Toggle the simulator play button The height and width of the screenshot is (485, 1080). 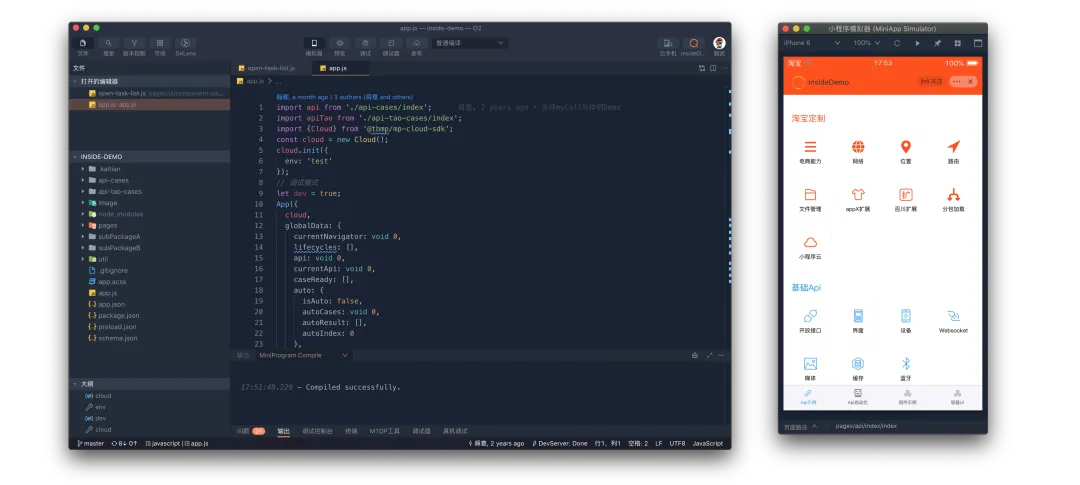917,43
